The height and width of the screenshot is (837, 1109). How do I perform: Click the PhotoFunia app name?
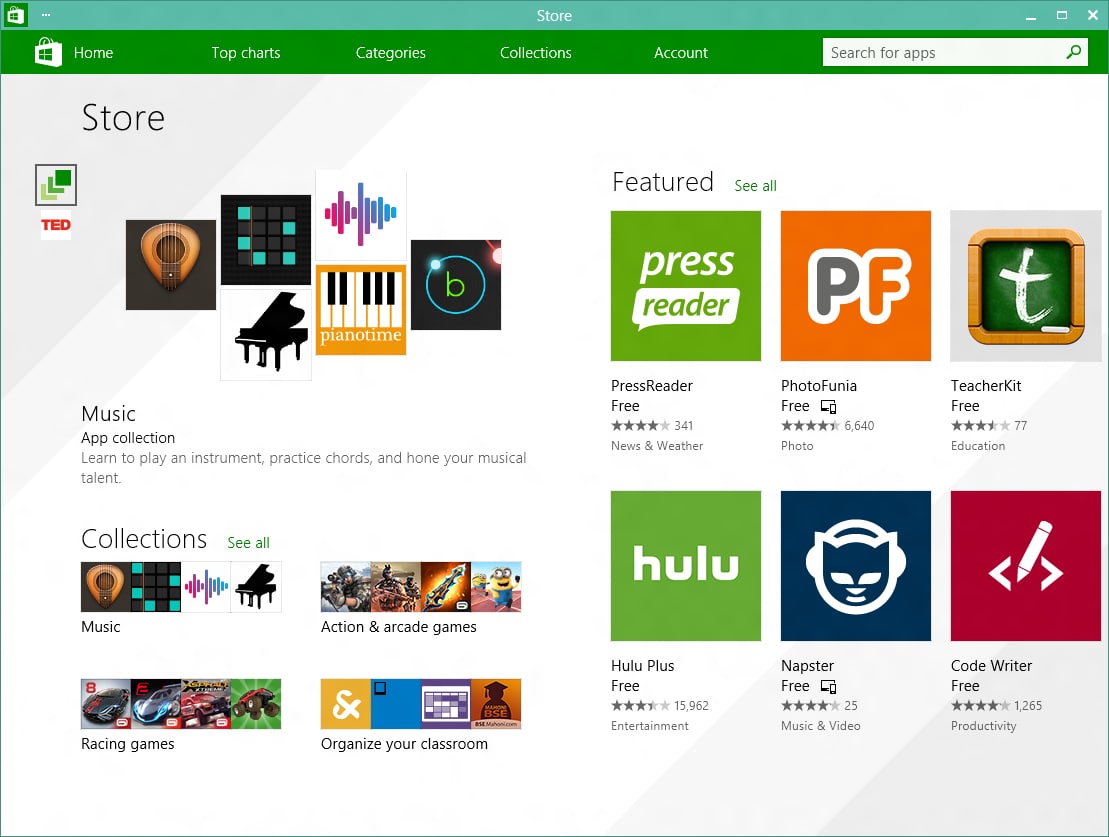[x=818, y=386]
